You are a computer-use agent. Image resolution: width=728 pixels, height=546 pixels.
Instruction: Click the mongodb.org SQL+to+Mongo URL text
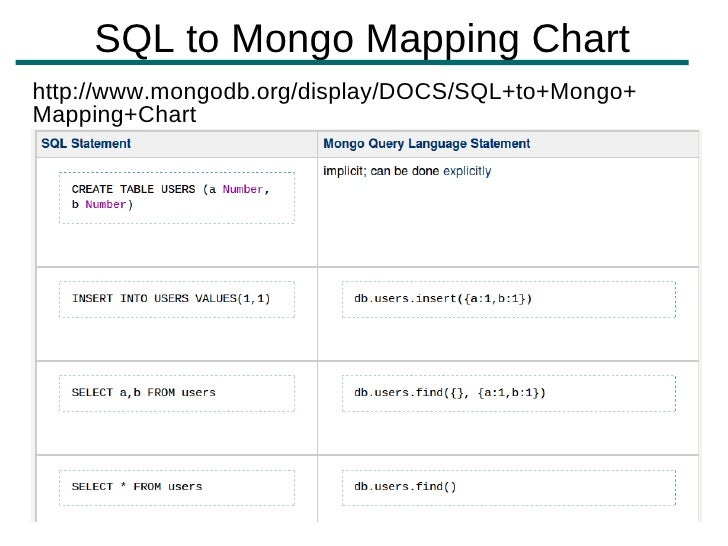334,103
